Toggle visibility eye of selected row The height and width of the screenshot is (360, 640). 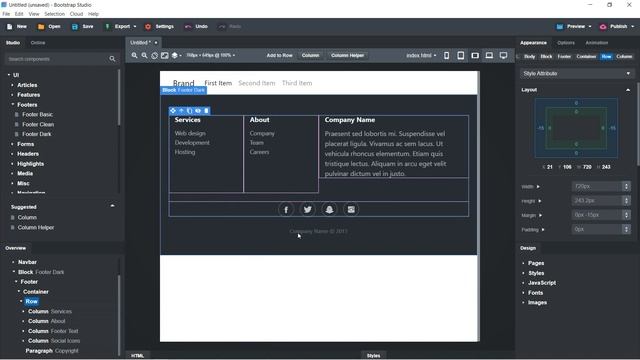(x=198, y=111)
